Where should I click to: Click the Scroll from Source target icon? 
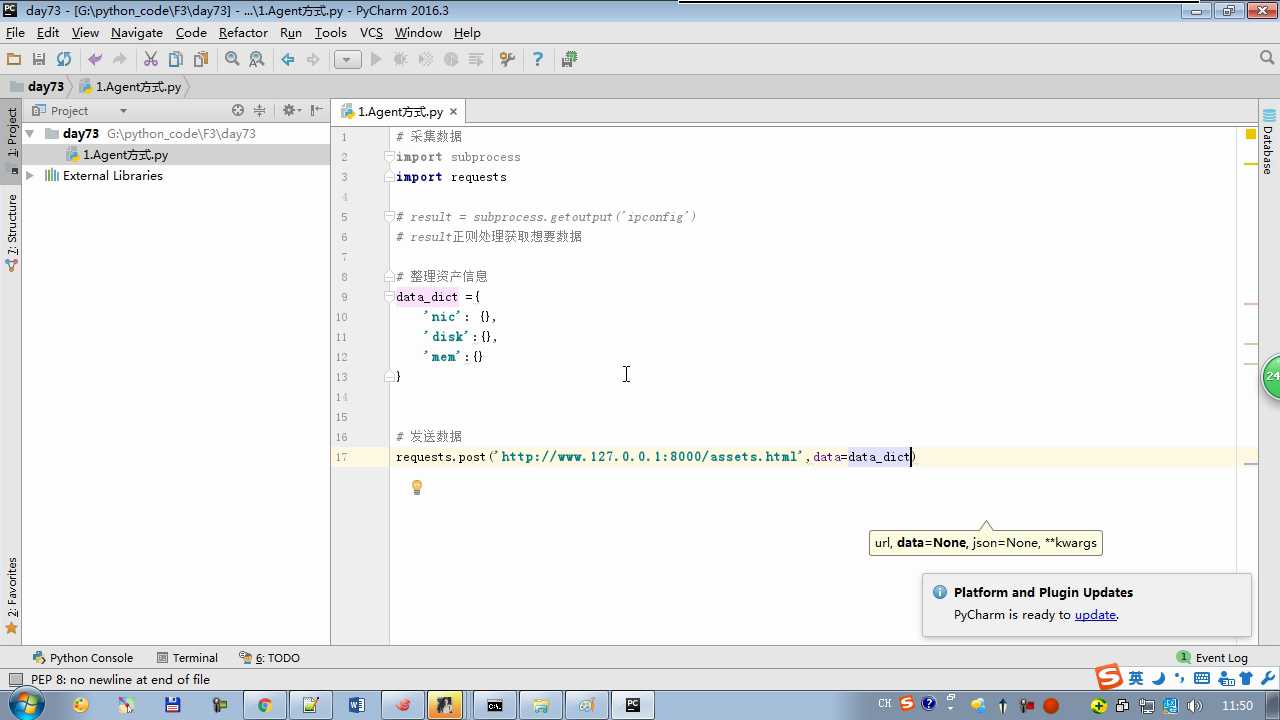click(x=238, y=111)
